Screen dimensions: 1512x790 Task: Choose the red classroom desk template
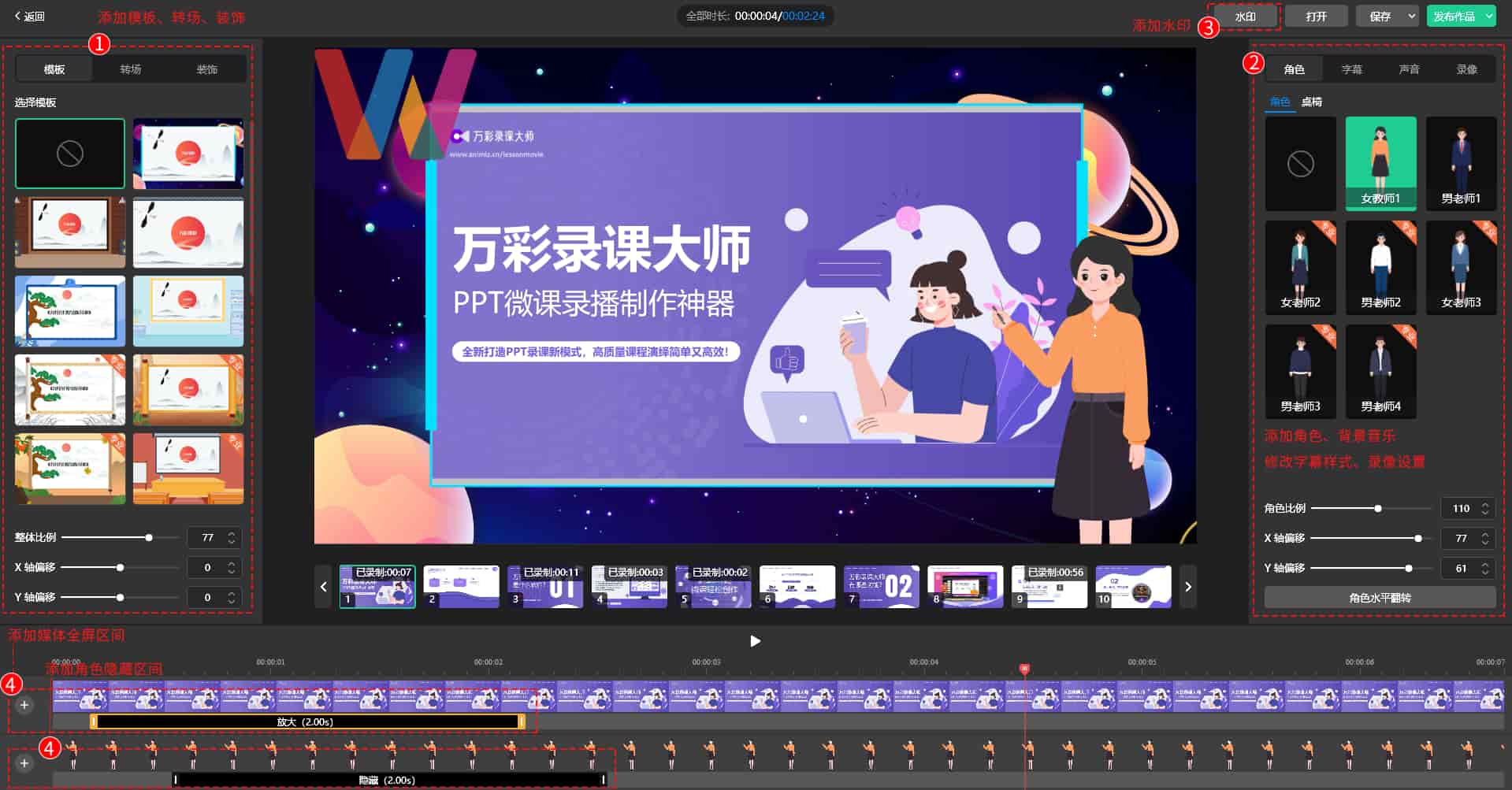(x=188, y=469)
